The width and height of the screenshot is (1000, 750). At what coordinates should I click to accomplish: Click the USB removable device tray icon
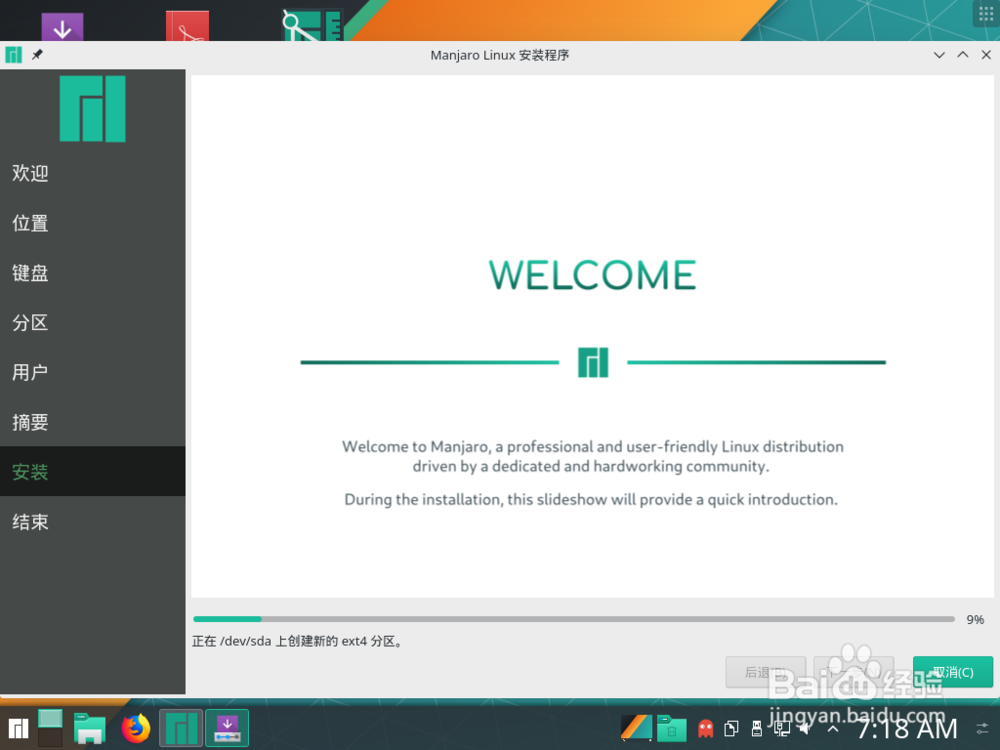[756, 728]
